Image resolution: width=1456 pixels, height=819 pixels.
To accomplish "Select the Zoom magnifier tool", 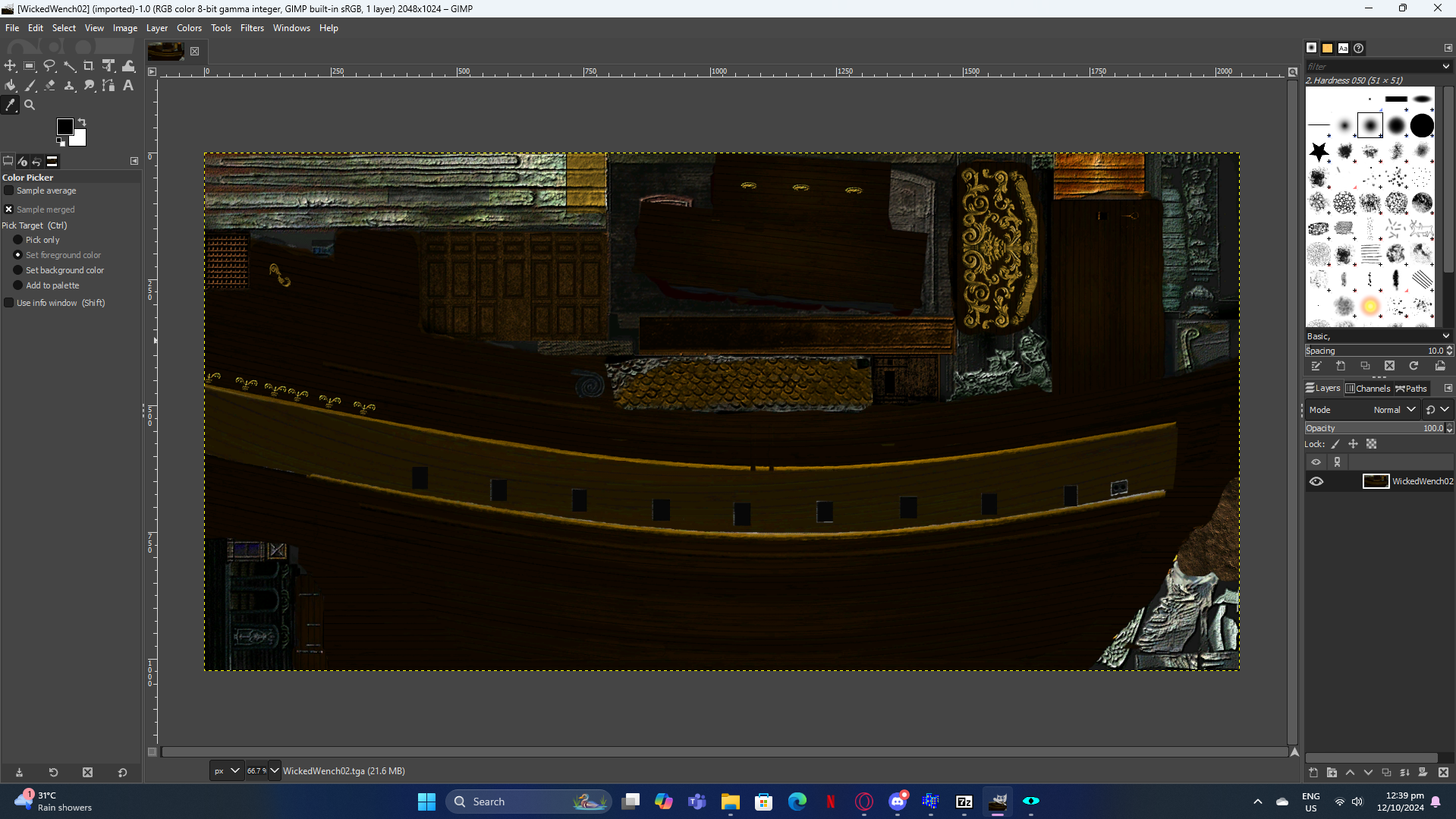I will coord(30,106).
